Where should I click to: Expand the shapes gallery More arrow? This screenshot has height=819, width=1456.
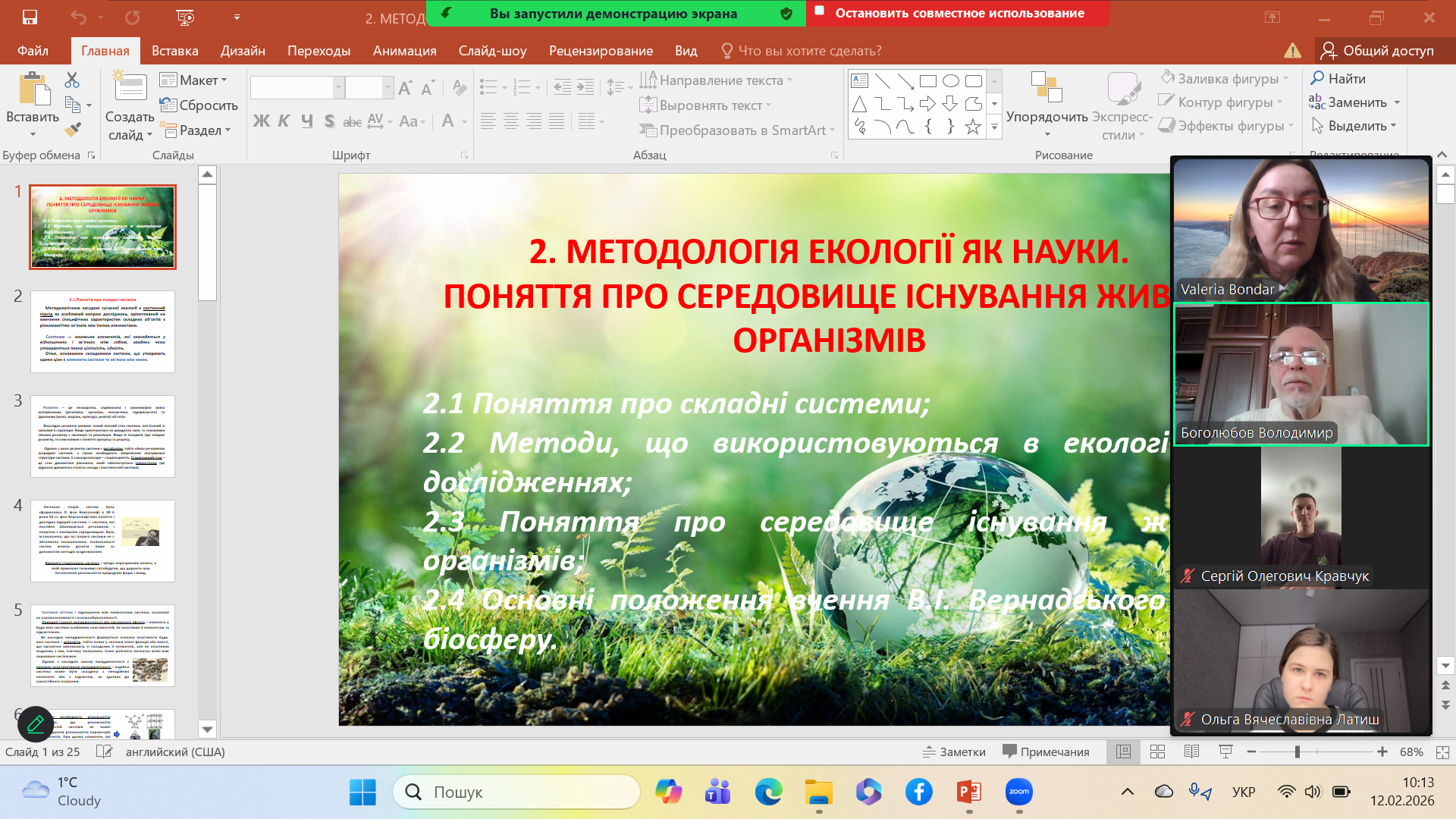pyautogui.click(x=994, y=127)
